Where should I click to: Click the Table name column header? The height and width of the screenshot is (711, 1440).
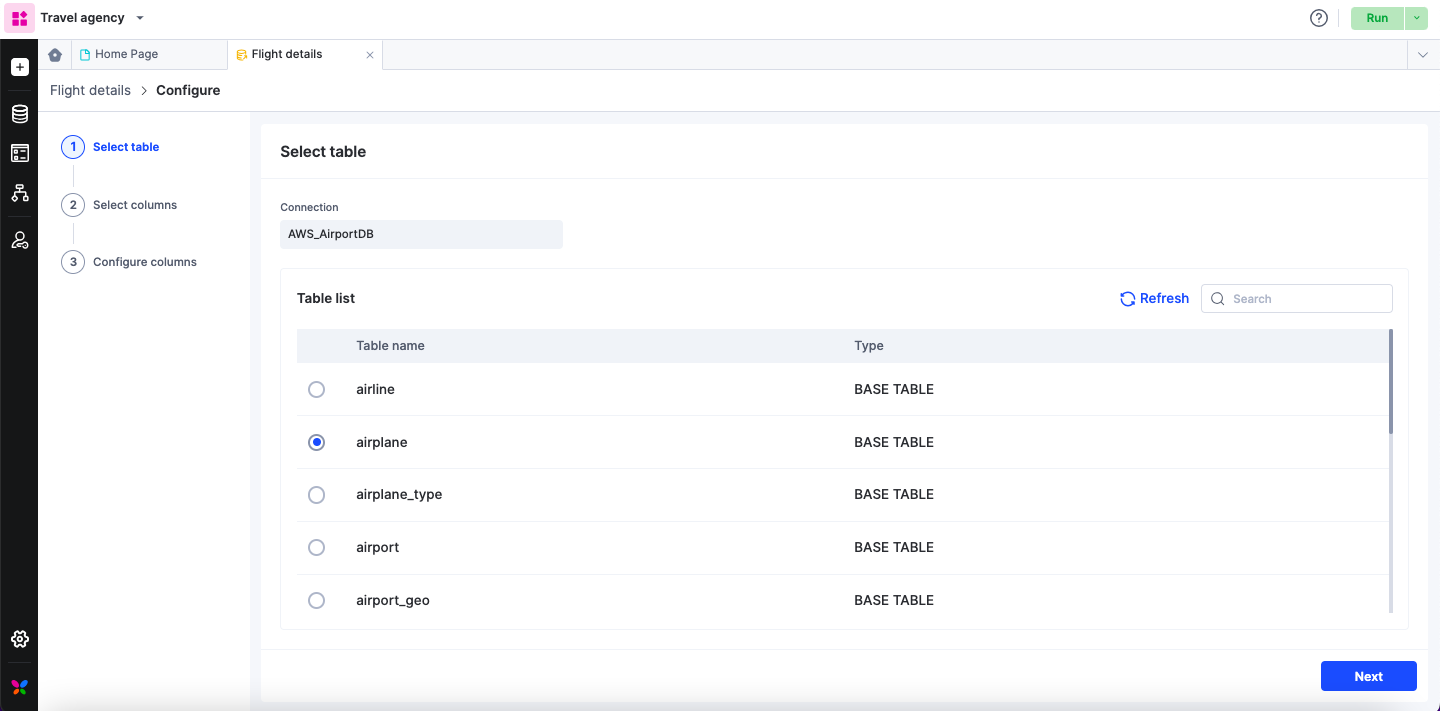(x=390, y=346)
